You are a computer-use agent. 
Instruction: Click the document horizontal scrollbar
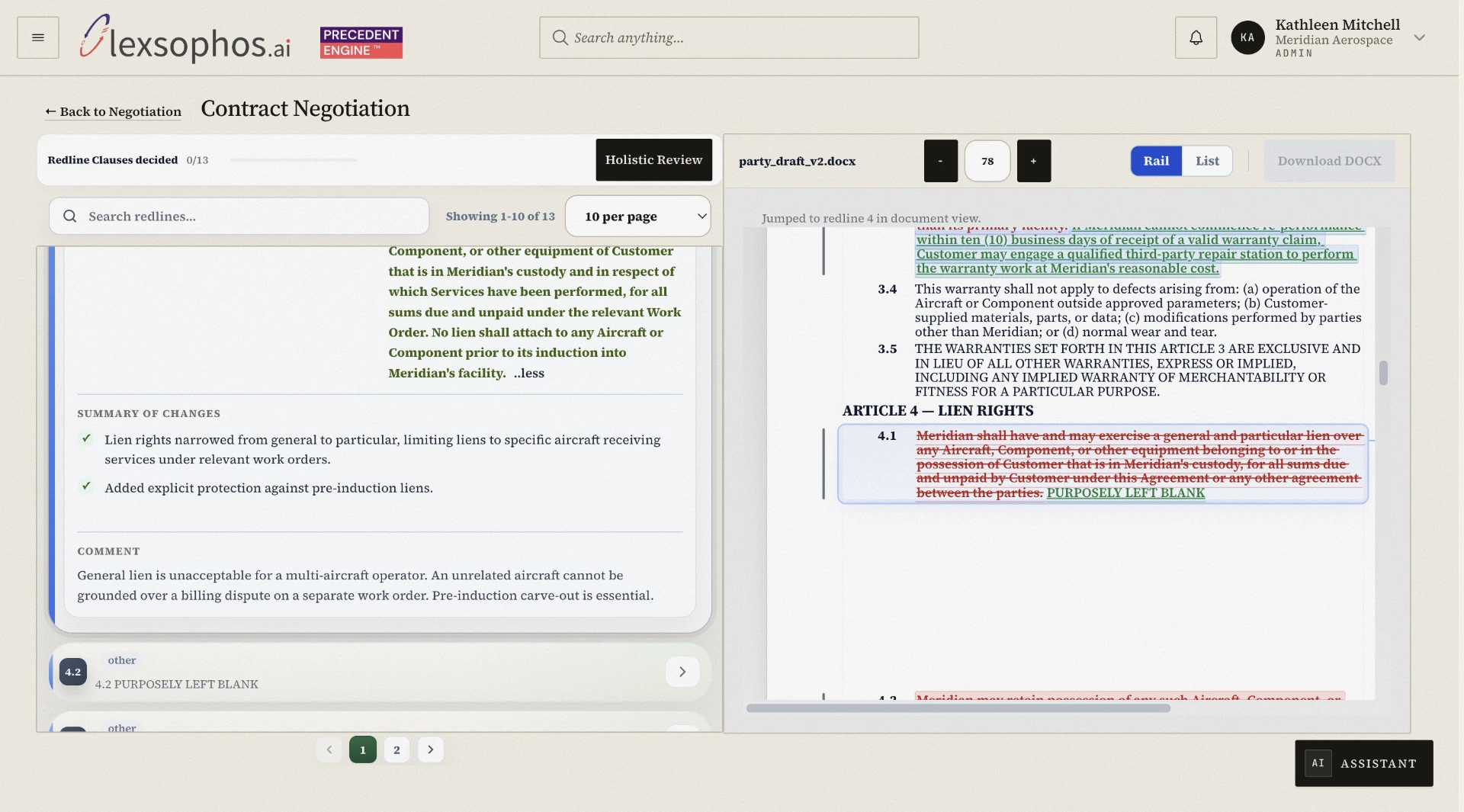tap(958, 708)
